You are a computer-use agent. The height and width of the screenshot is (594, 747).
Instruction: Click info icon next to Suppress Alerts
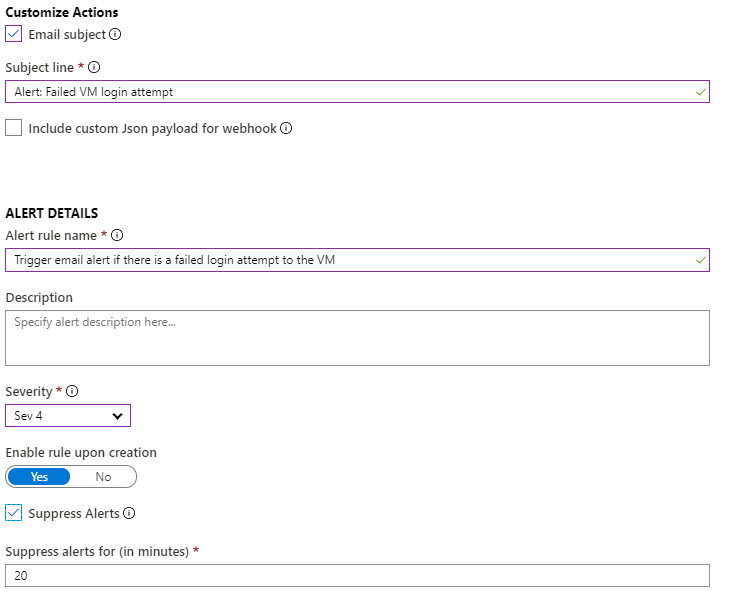pyautogui.click(x=130, y=513)
